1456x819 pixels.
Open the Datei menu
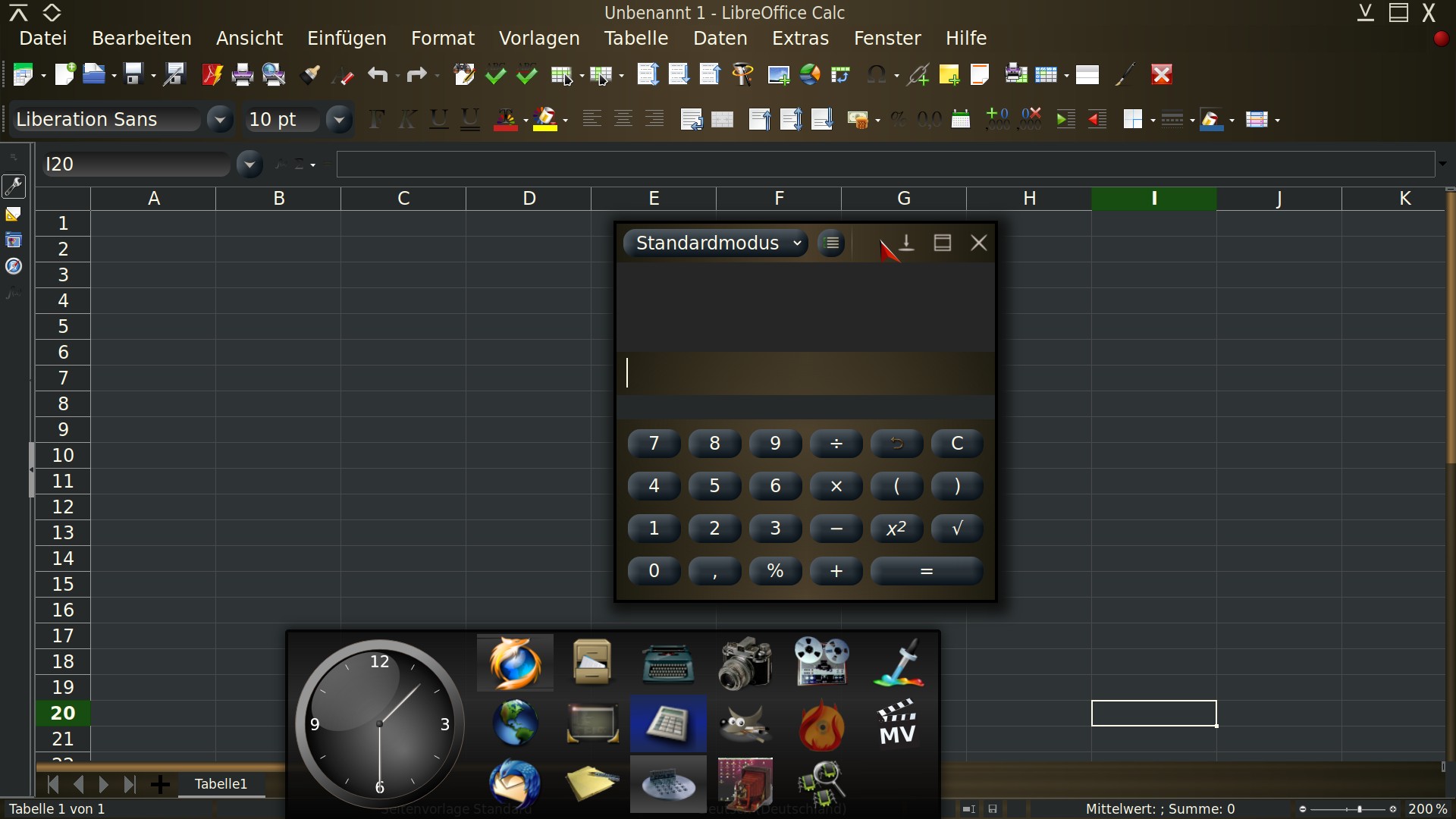pos(43,38)
